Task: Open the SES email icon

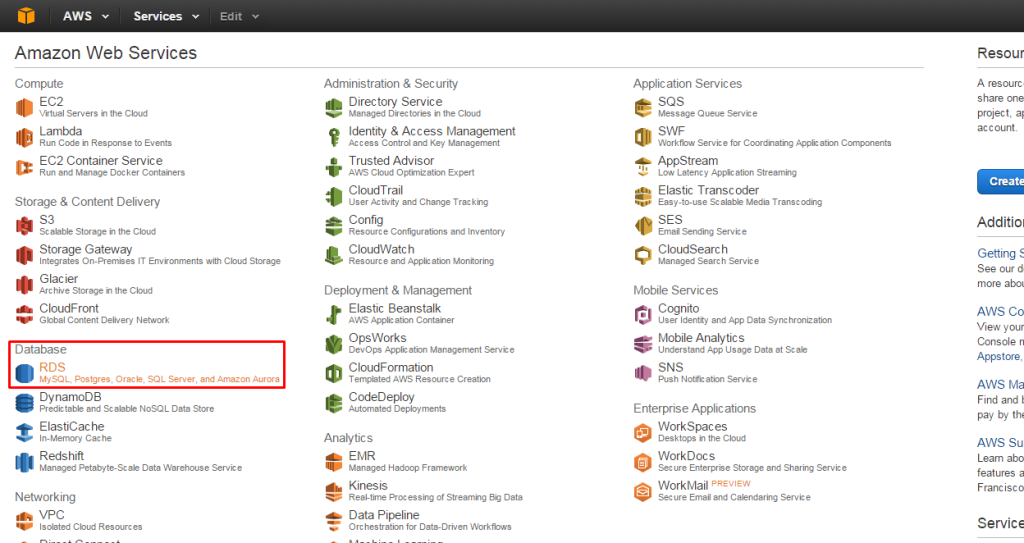Action: pyautogui.click(x=643, y=226)
